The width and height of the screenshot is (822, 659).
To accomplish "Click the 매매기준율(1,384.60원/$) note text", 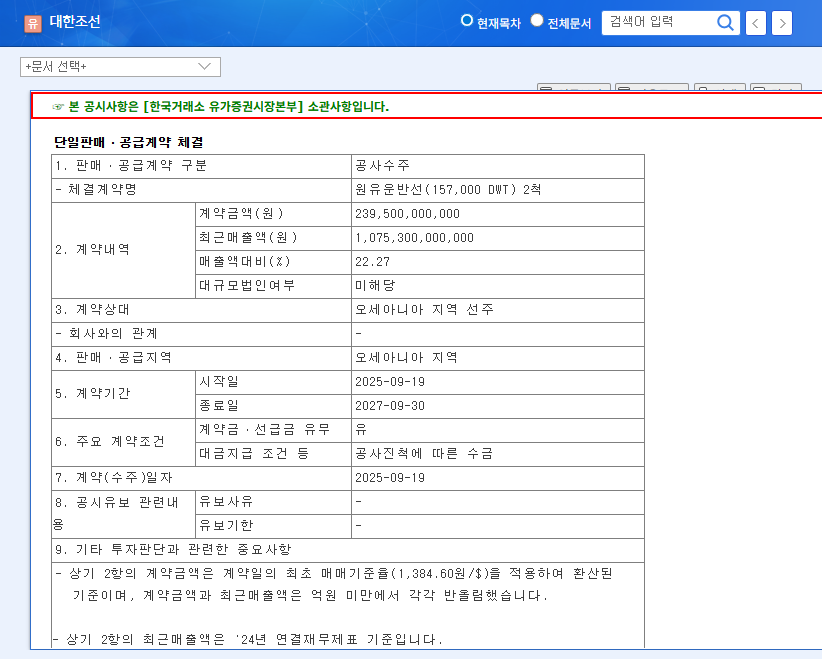I will click(x=411, y=574).
